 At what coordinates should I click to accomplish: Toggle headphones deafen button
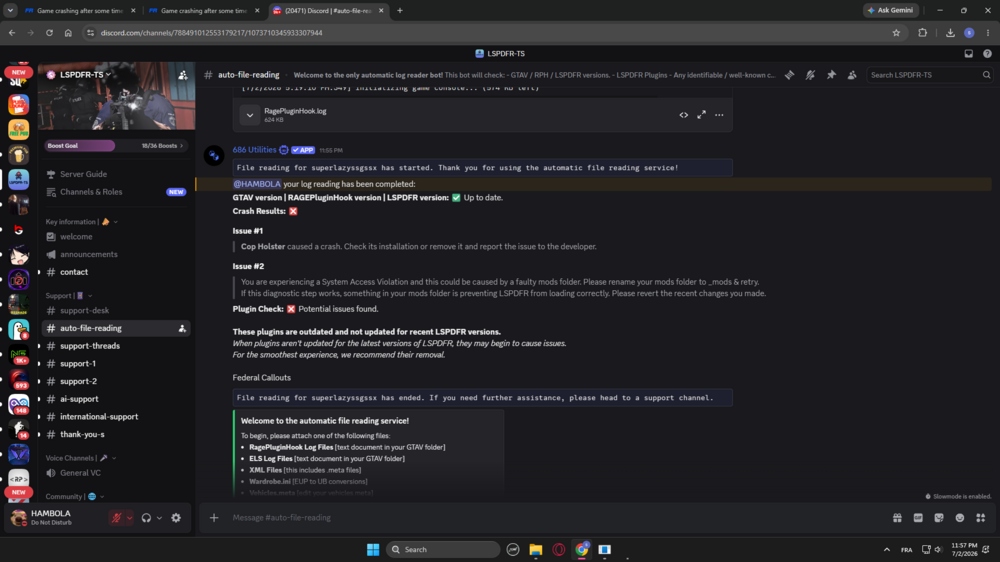pos(147,518)
